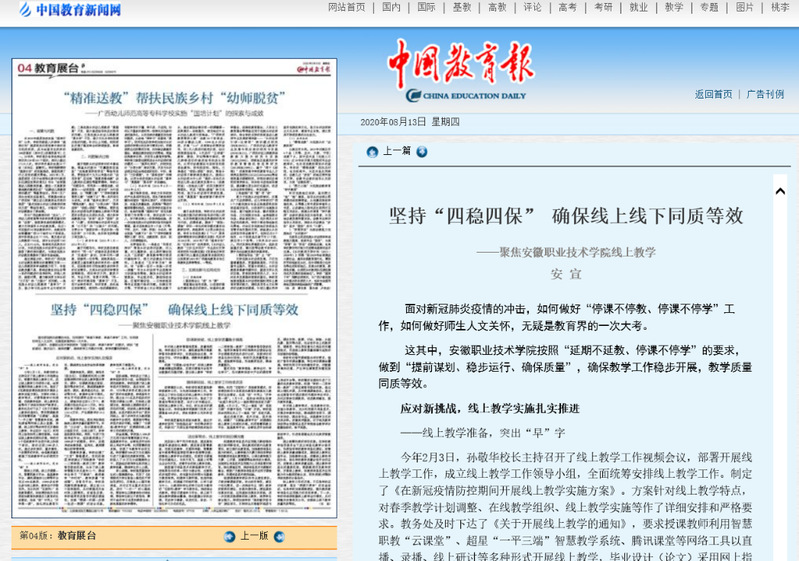Open the 广告刊例 link
The image size is (799, 561).
765,95
